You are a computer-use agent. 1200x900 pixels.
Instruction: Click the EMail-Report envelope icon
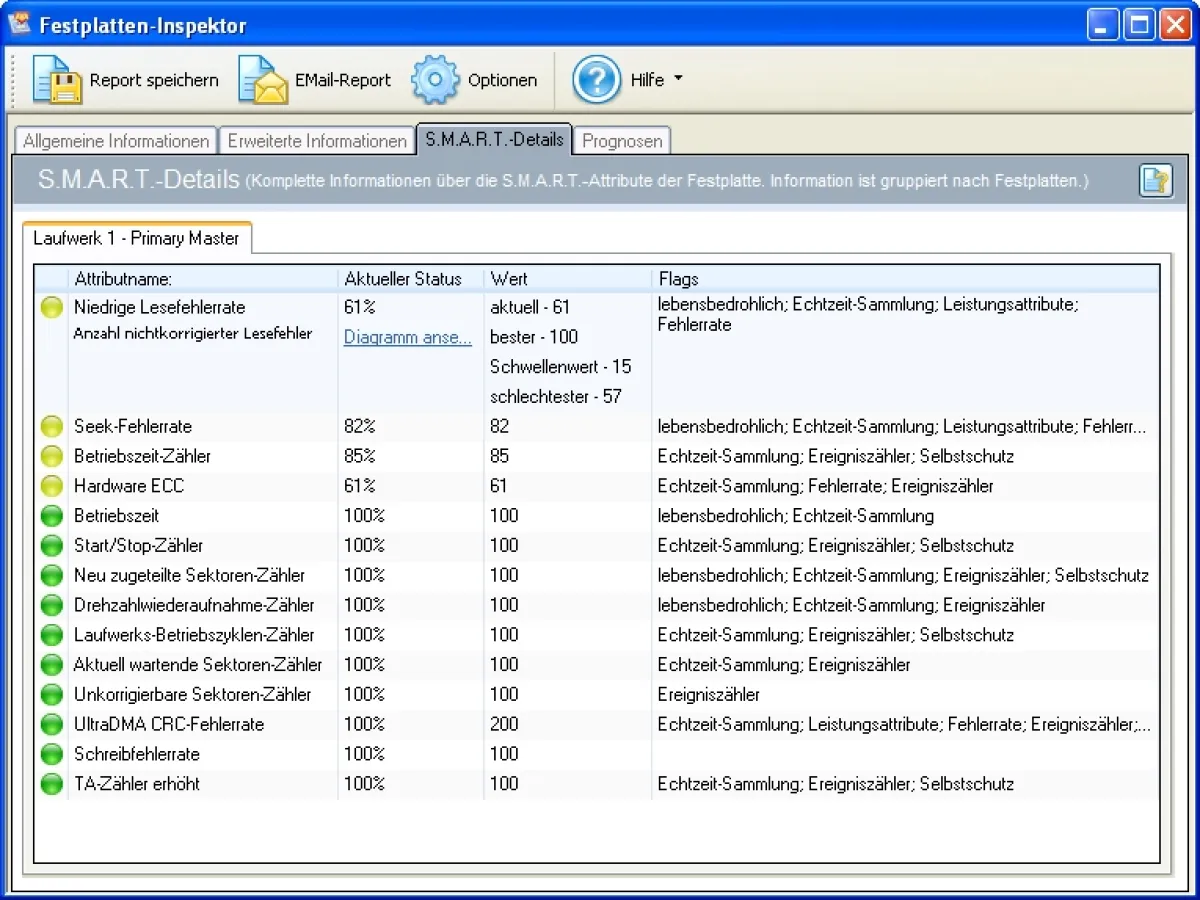(263, 80)
